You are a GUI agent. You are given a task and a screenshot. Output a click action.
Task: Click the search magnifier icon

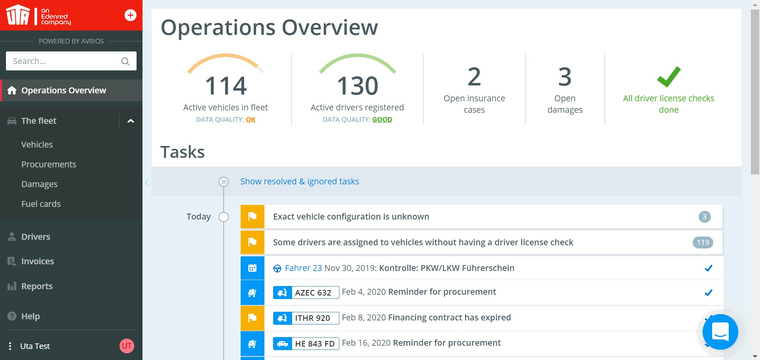(125, 61)
